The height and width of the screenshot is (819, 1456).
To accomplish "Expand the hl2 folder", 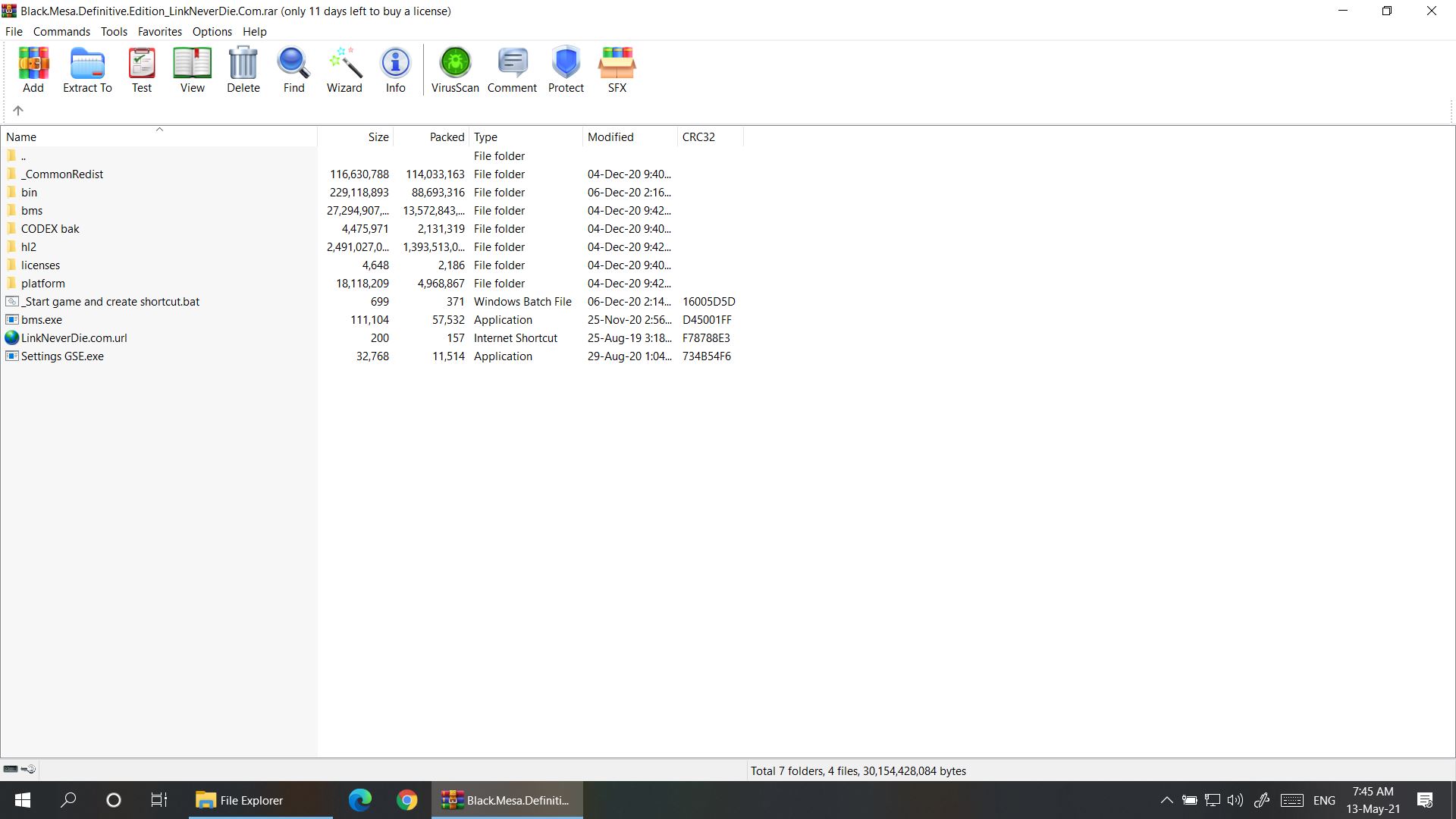I will (29, 246).
